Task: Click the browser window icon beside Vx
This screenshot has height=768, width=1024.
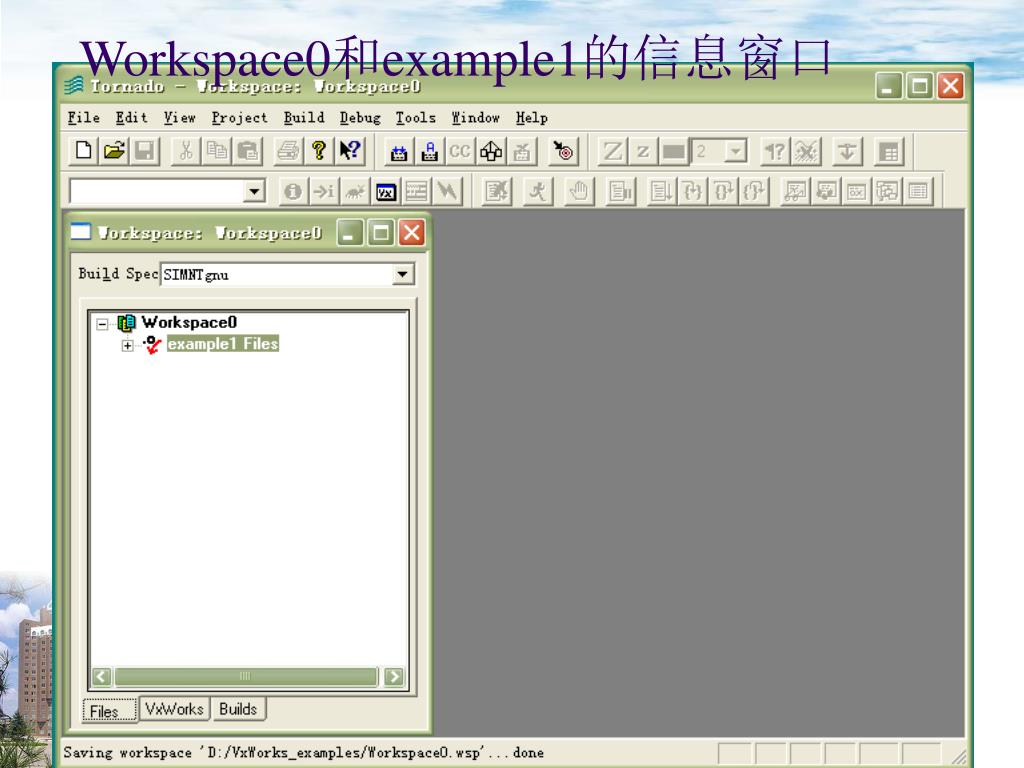Action: (416, 191)
